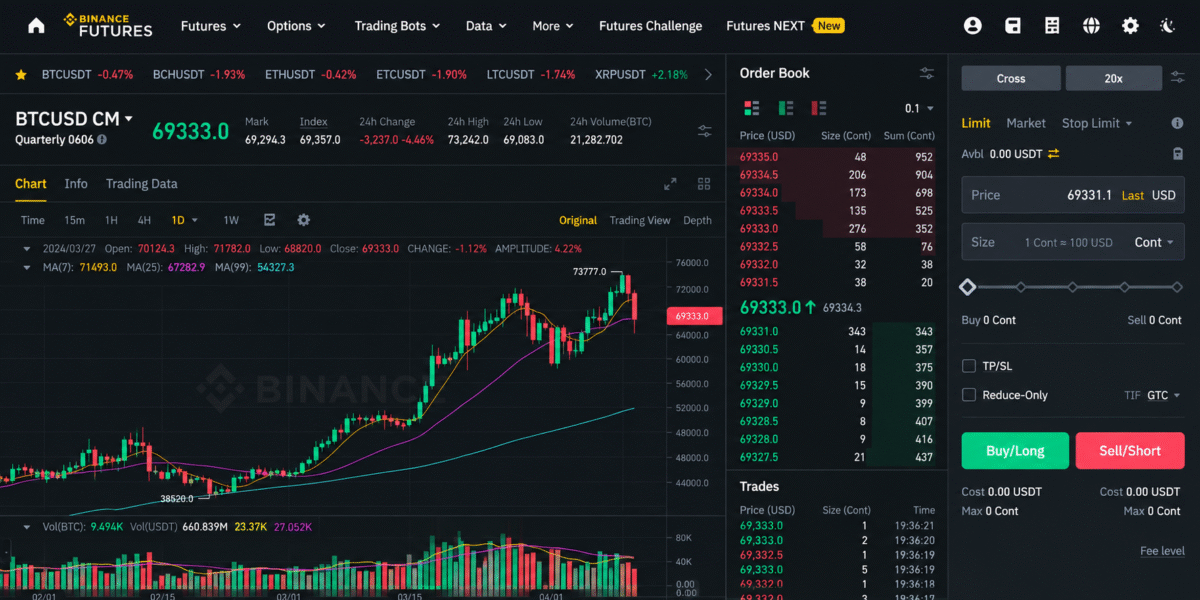Open the More dropdown menu
The width and height of the screenshot is (1200, 600).
click(x=553, y=26)
